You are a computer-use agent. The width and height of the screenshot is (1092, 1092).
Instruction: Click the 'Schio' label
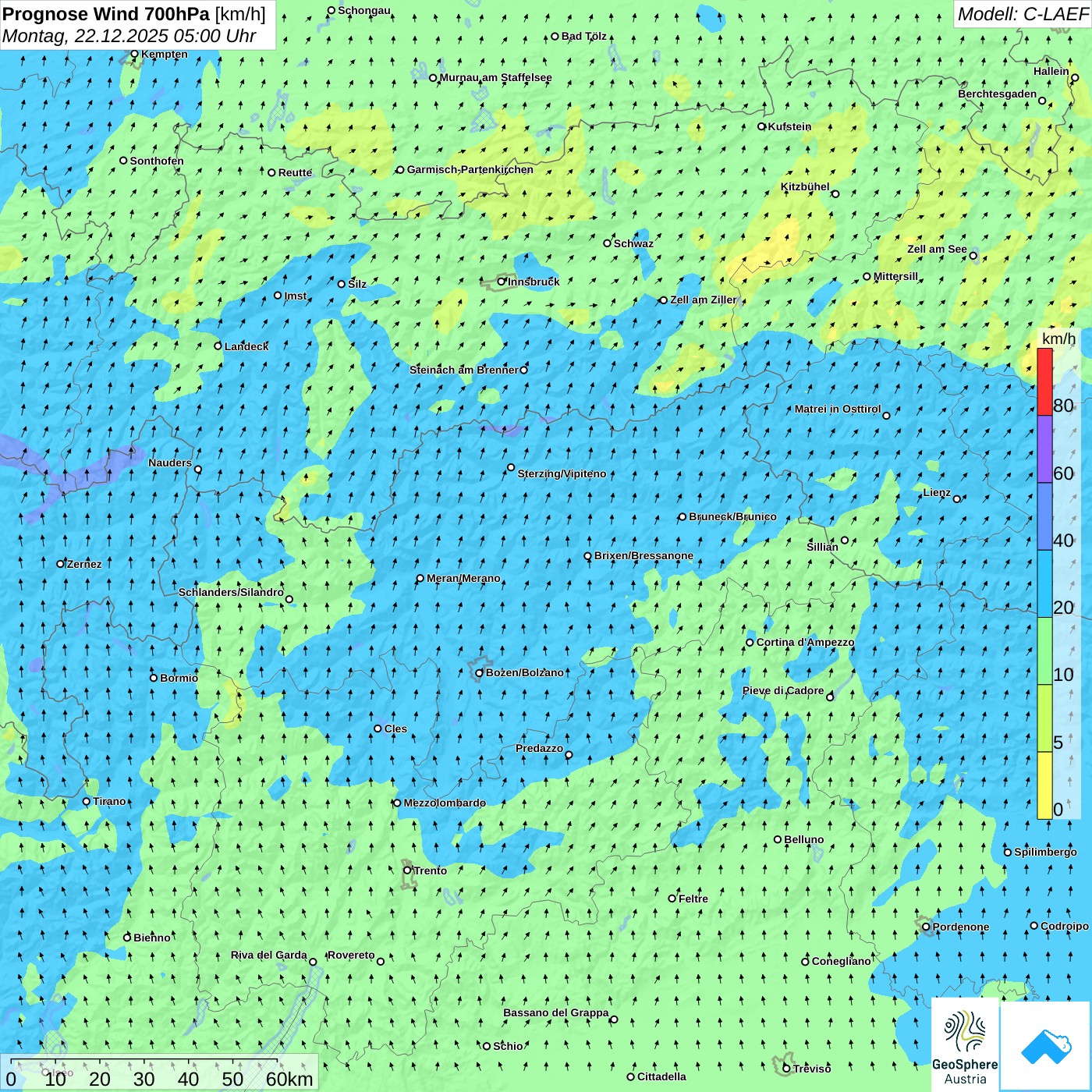tap(508, 1046)
